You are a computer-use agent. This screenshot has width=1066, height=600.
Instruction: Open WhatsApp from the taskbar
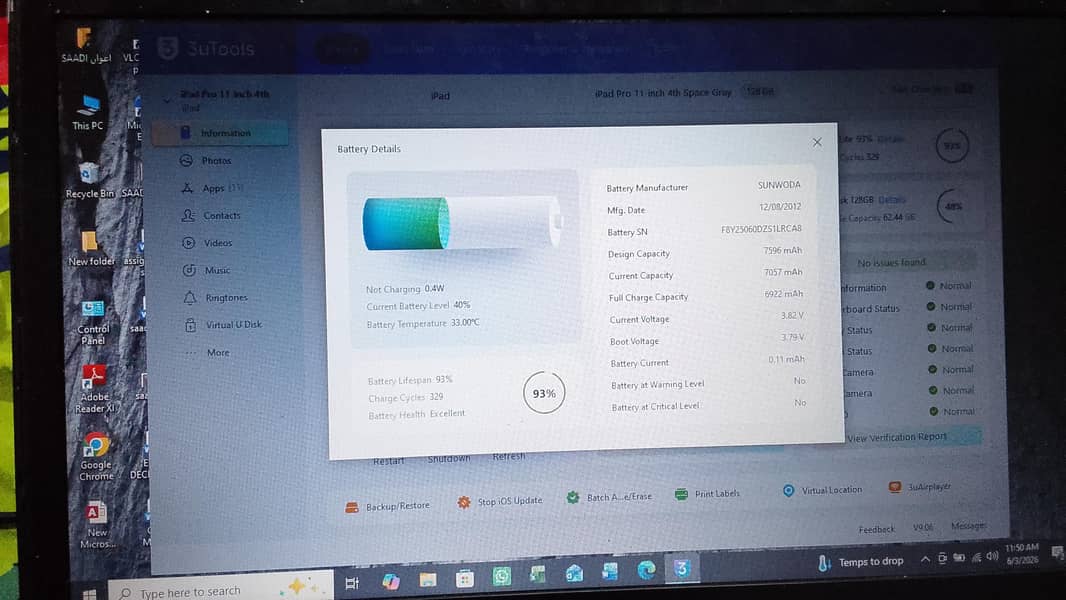point(502,576)
